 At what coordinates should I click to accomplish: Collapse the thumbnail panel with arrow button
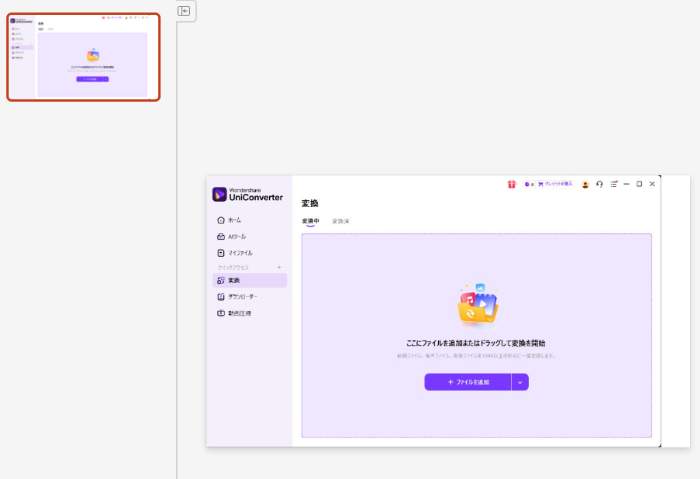coord(184,10)
